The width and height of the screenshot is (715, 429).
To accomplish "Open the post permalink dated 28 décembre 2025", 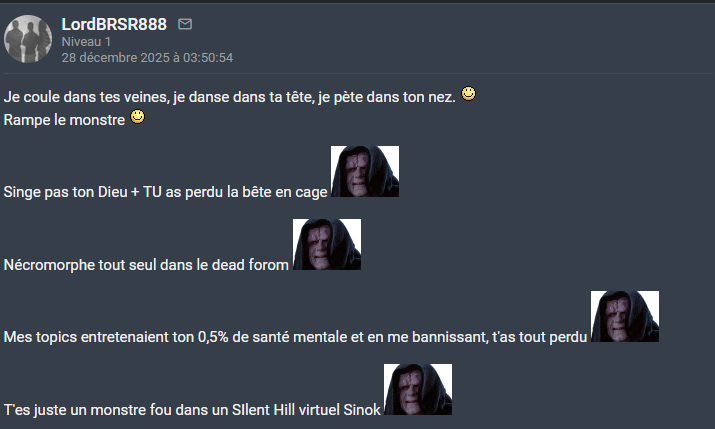I will [x=147, y=58].
